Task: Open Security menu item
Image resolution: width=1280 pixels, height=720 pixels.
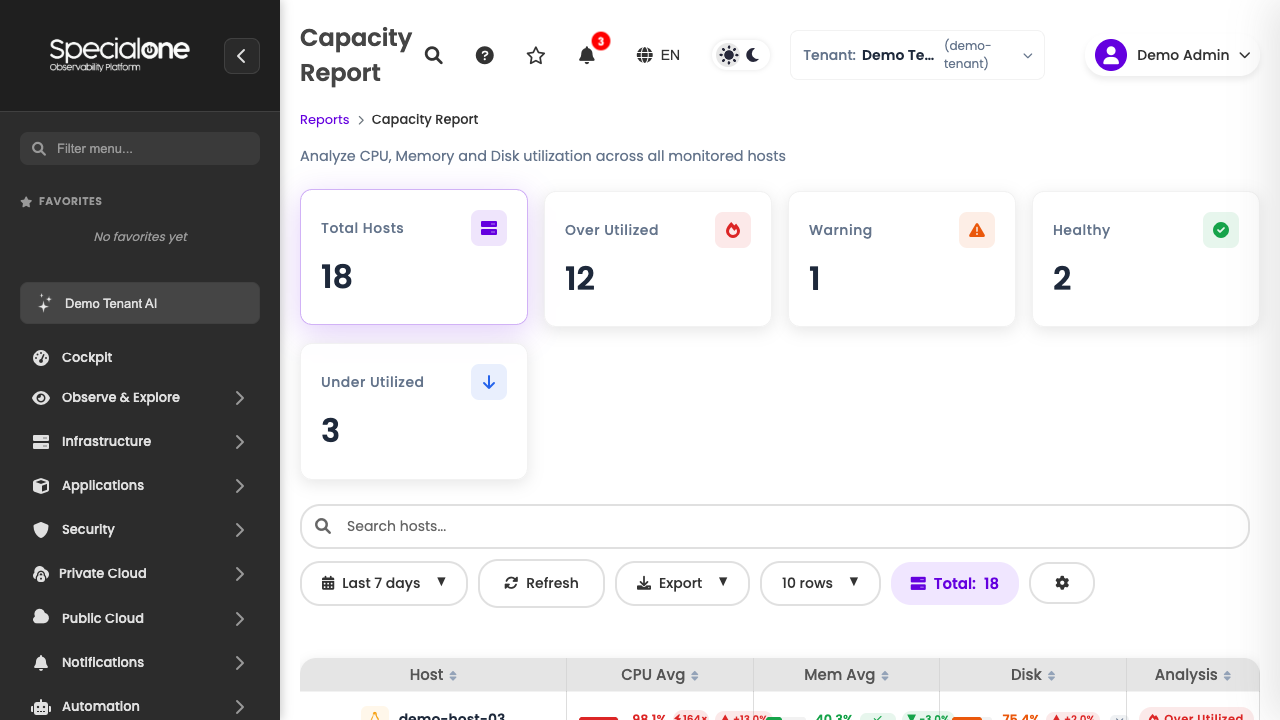Action: pyautogui.click(x=140, y=529)
